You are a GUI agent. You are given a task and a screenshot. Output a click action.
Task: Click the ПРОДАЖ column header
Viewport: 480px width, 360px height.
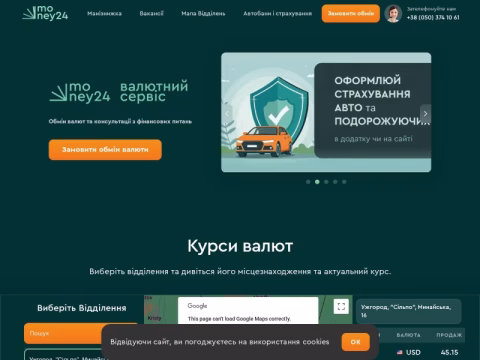pyautogui.click(x=449, y=335)
